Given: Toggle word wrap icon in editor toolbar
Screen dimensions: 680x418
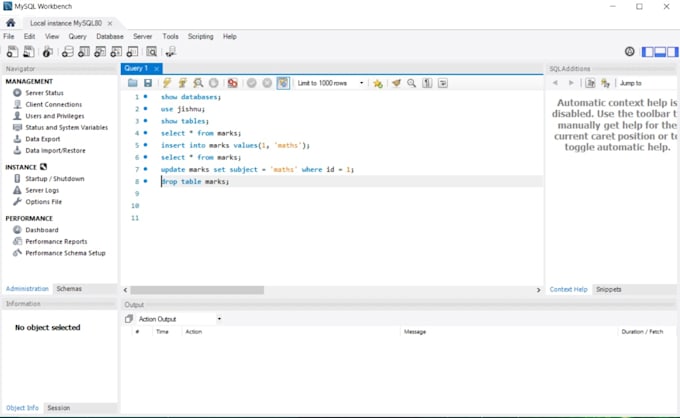Looking at the screenshot, I should coord(443,83).
